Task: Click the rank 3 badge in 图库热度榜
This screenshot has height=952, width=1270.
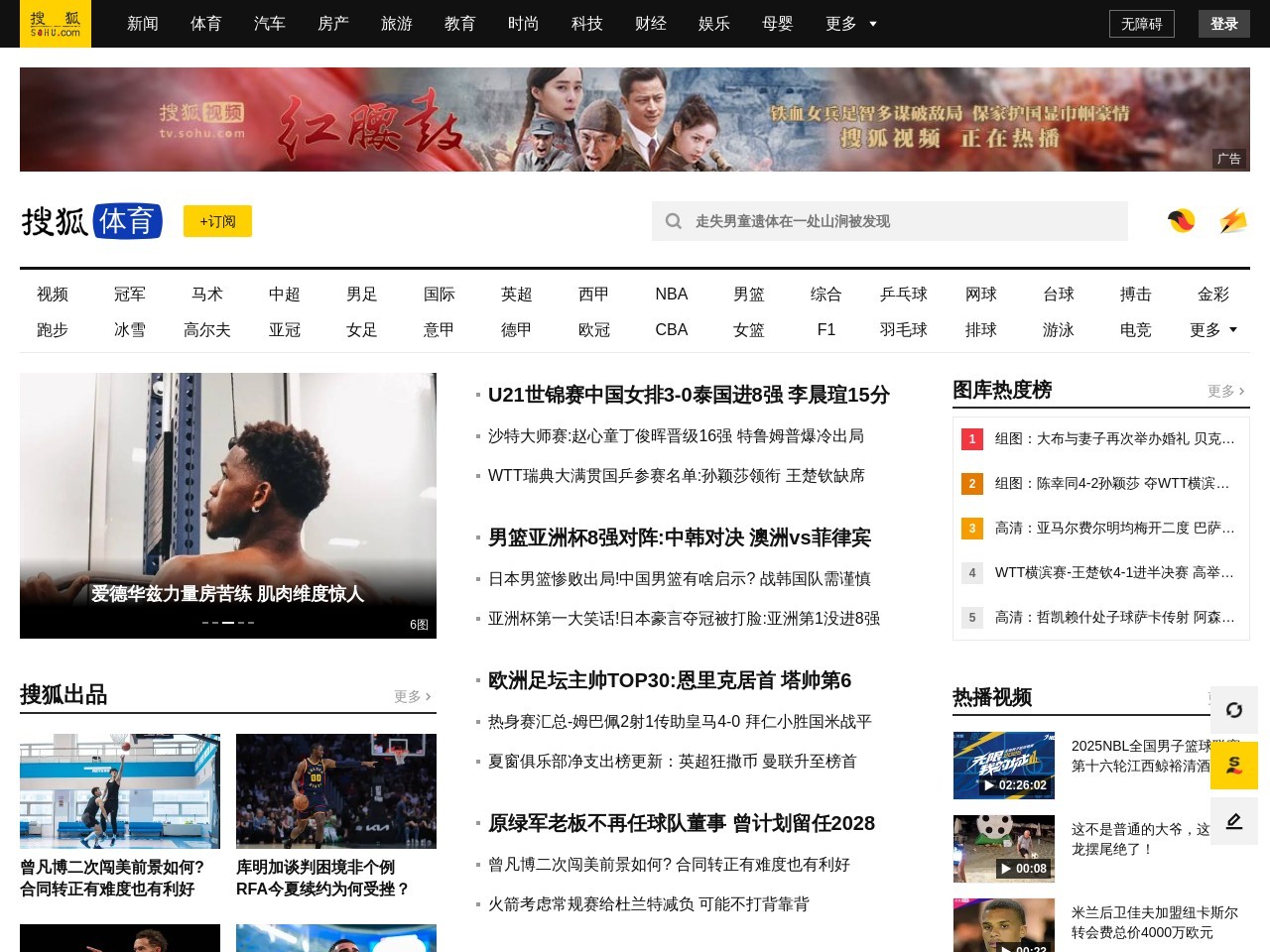Action: click(x=972, y=528)
